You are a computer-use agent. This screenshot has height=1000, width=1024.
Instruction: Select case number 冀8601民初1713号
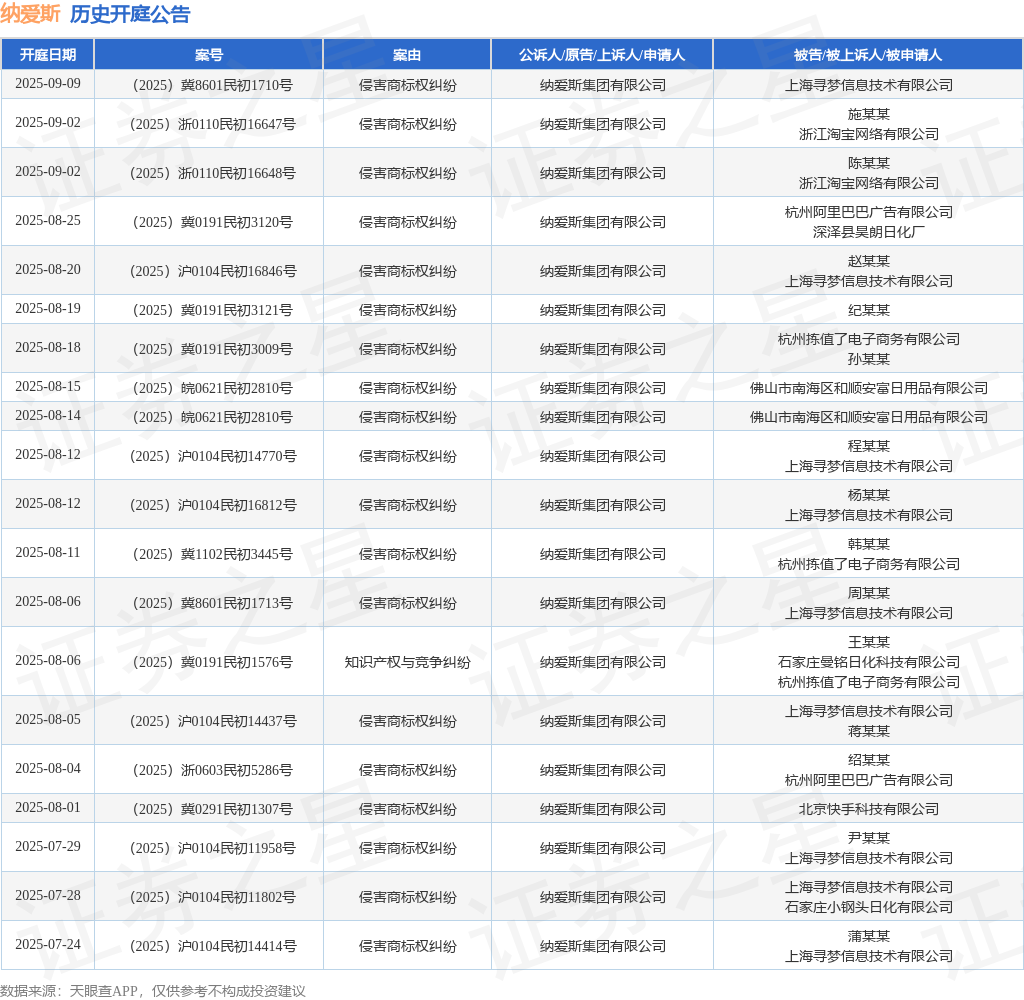click(213, 603)
